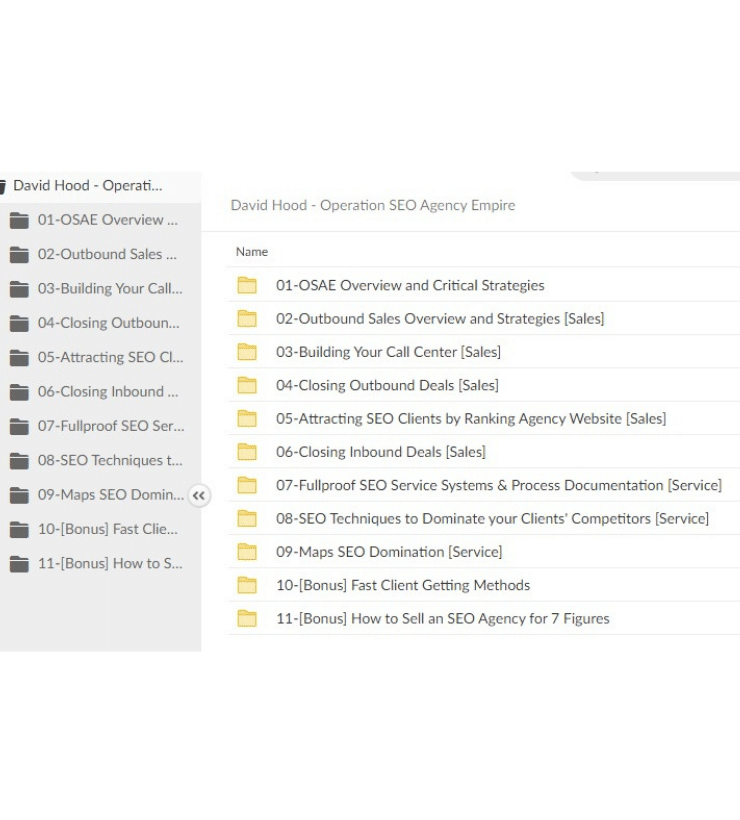Select 10-[Bonus] Fast Clie... in sidebar

tap(107, 529)
